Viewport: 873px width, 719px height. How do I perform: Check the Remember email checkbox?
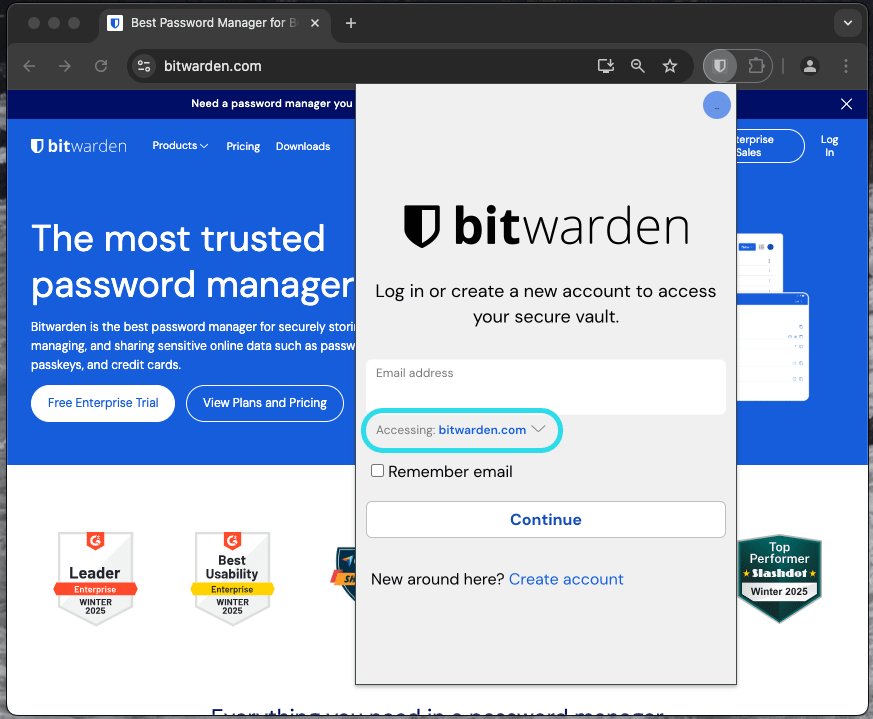pos(377,470)
